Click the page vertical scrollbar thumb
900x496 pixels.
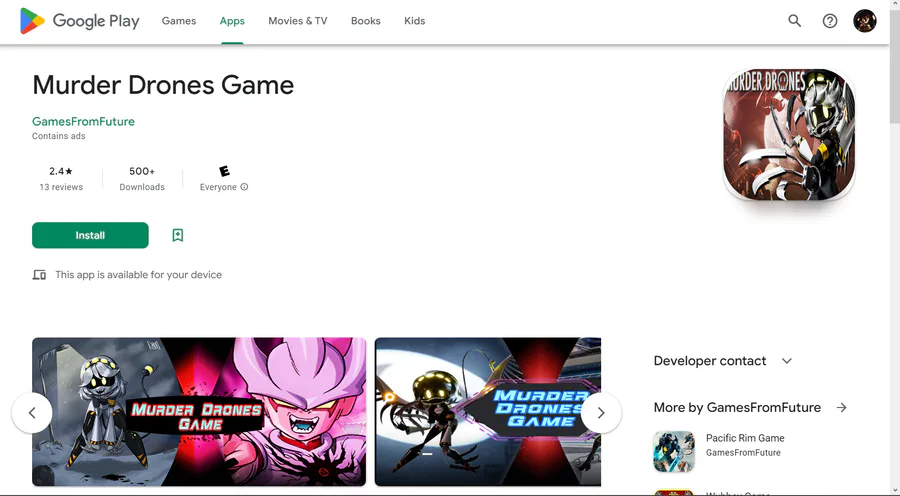pyautogui.click(x=895, y=66)
